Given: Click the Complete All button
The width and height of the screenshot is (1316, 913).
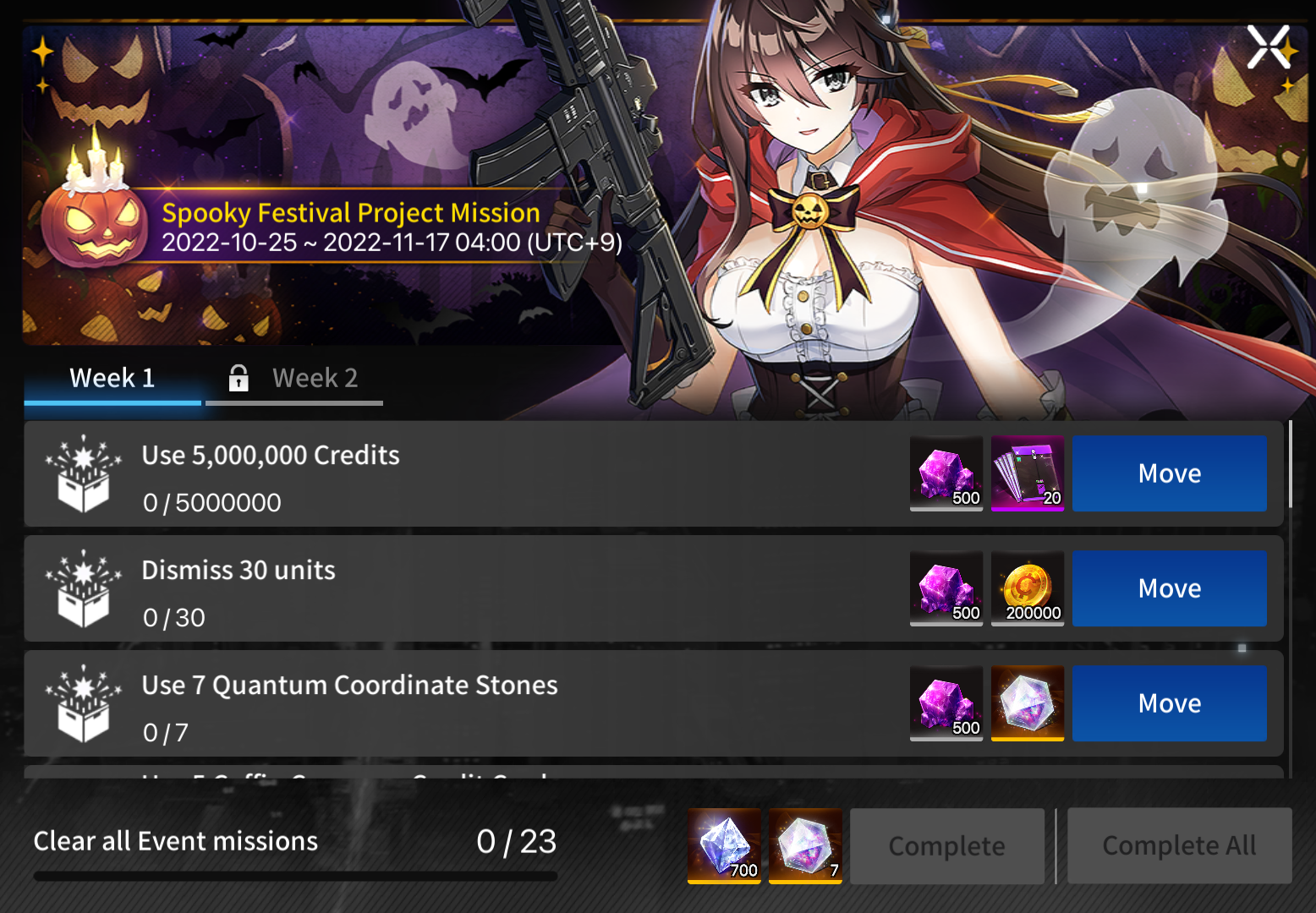Looking at the screenshot, I should tap(1180, 846).
